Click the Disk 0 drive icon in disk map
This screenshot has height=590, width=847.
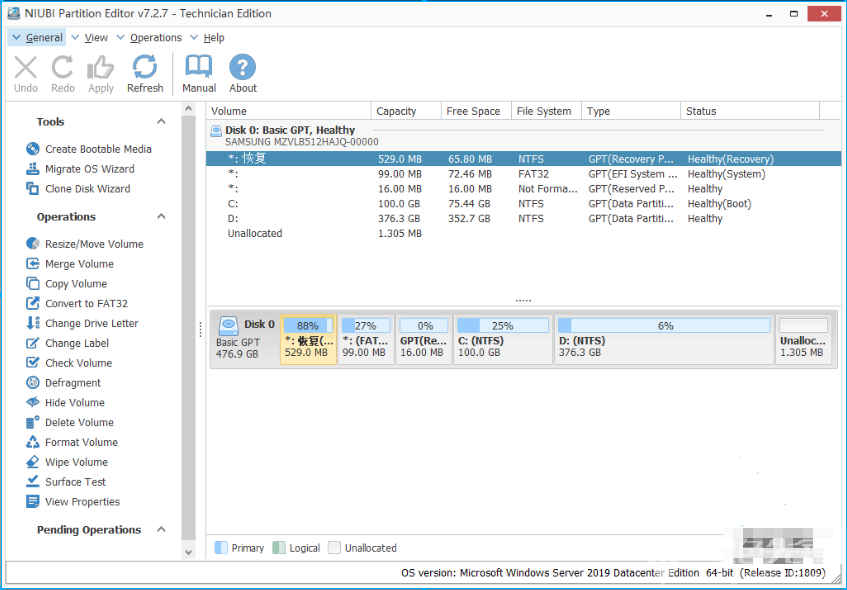228,325
